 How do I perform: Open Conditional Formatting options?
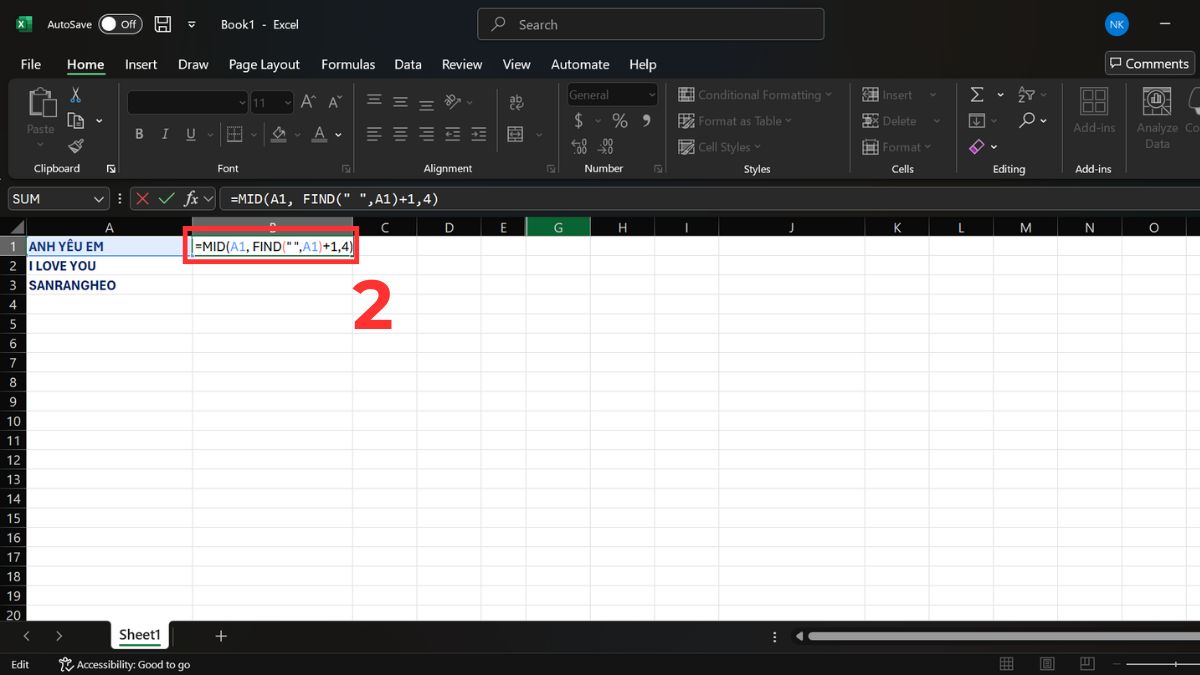click(x=755, y=94)
